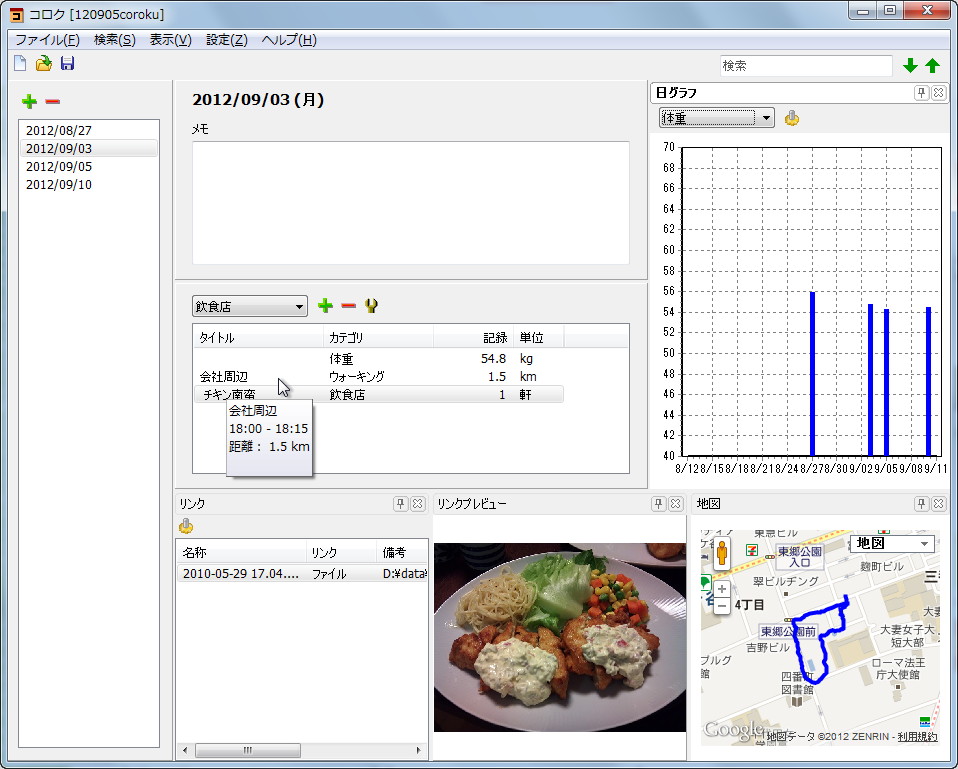Pin the 地図 panel
958x769 pixels.
pos(921,503)
